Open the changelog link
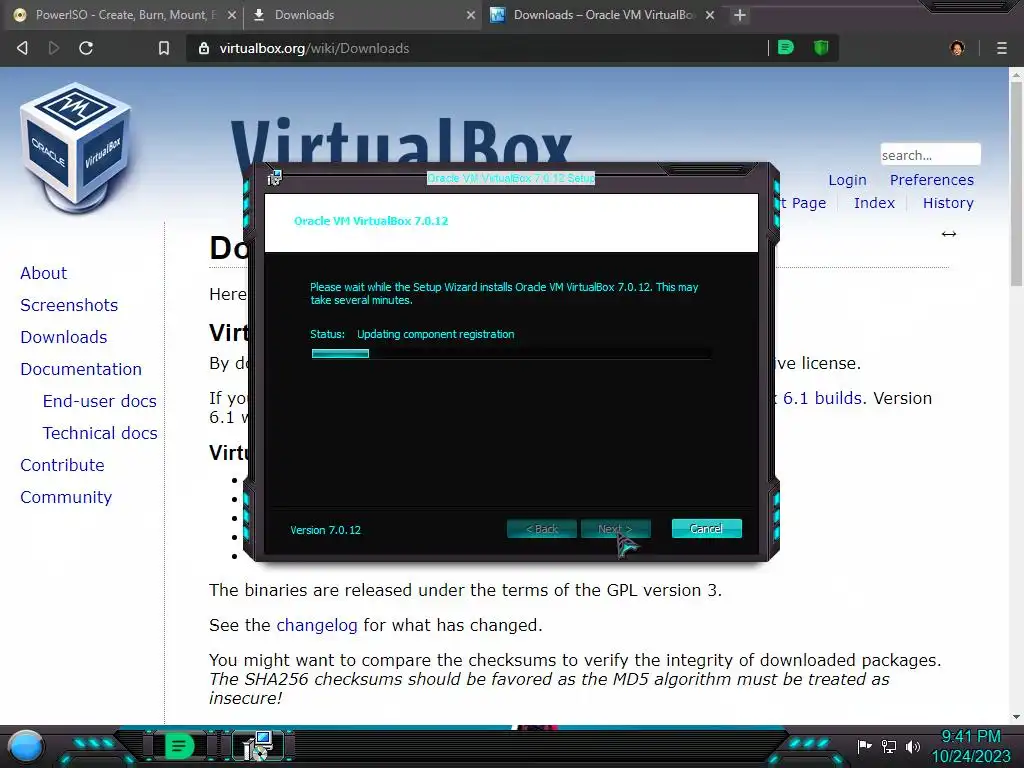Image resolution: width=1024 pixels, height=768 pixels. [x=317, y=625]
